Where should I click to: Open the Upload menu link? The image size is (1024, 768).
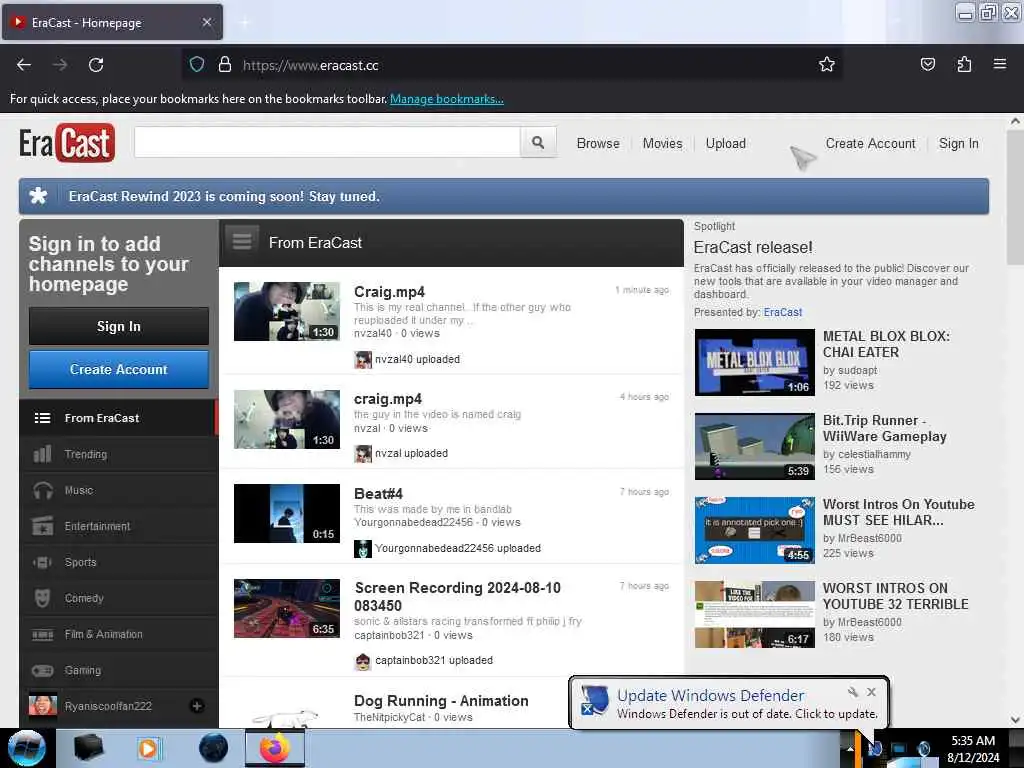tap(726, 143)
